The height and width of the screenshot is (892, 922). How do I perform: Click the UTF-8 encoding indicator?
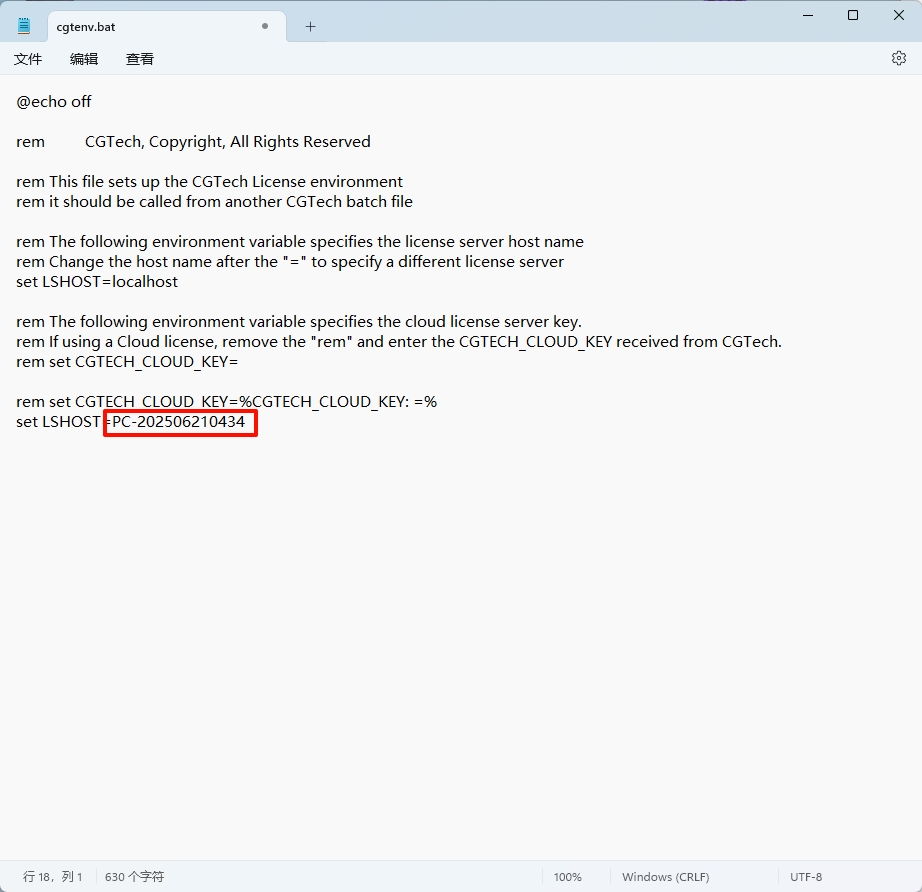pyautogui.click(x=805, y=877)
